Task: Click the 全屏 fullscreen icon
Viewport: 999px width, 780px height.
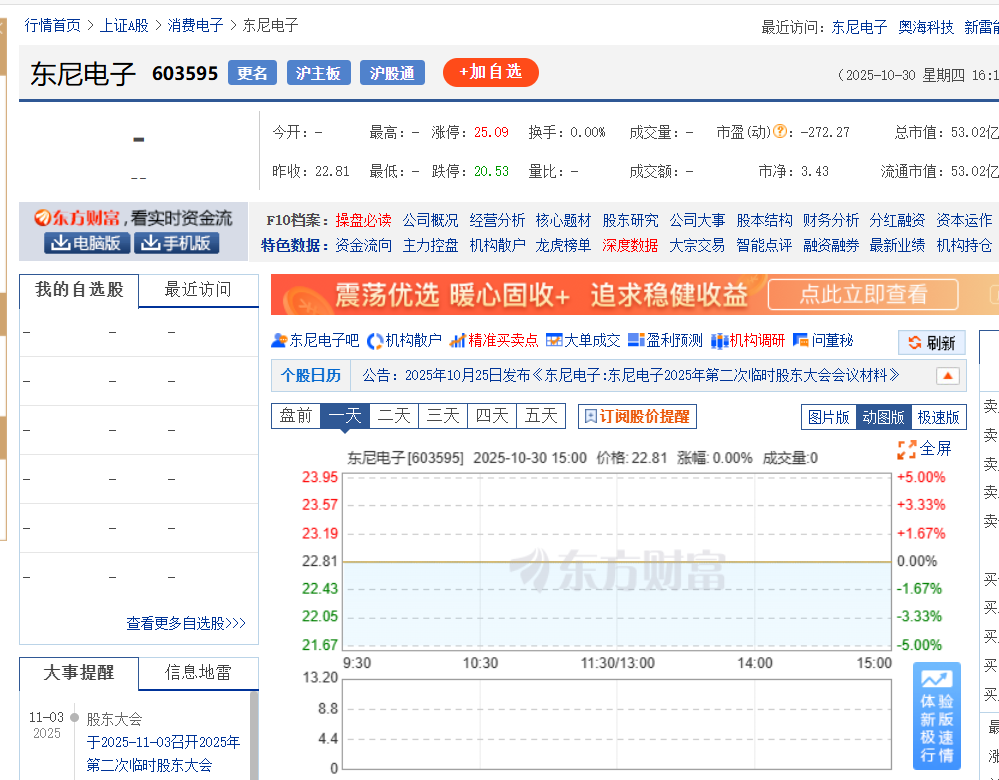Action: coord(907,449)
